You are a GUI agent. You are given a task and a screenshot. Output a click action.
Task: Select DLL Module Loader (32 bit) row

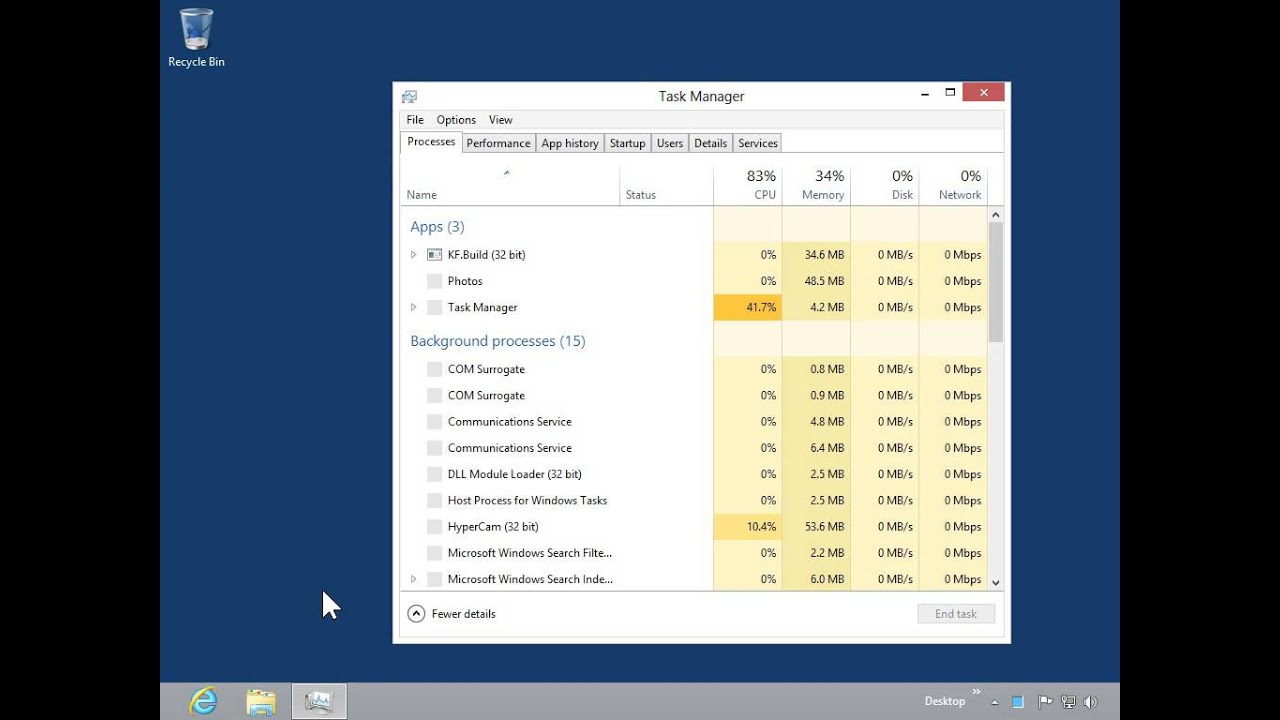(694, 474)
